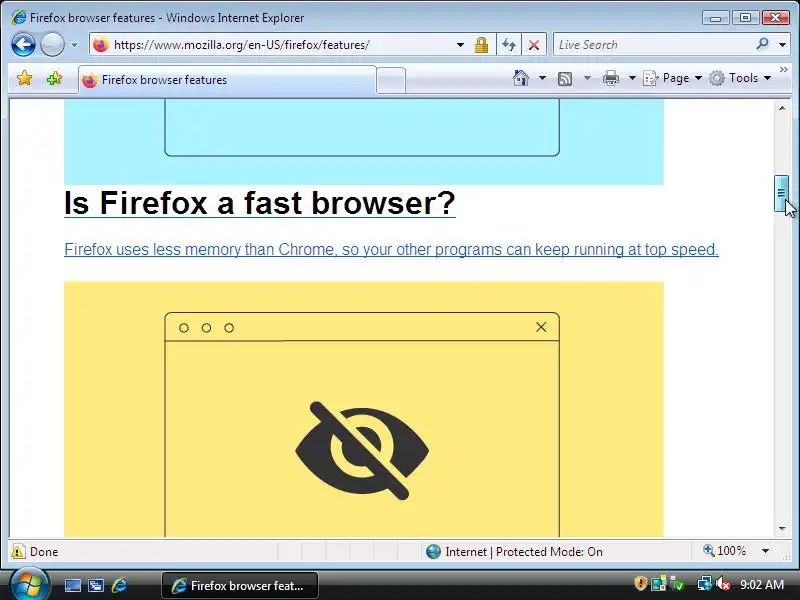
Task: Stop loading with the red X button
Action: [534, 45]
